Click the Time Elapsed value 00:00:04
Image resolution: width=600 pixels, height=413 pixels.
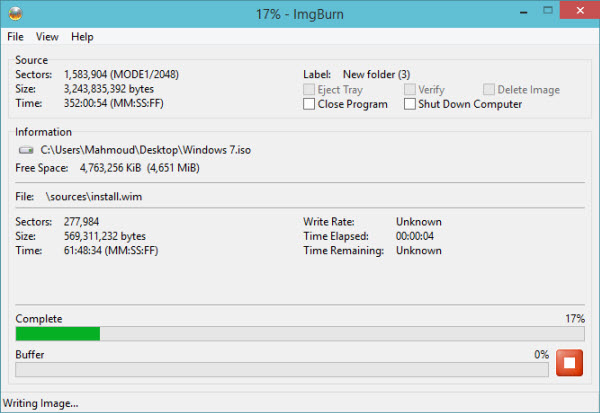point(415,236)
